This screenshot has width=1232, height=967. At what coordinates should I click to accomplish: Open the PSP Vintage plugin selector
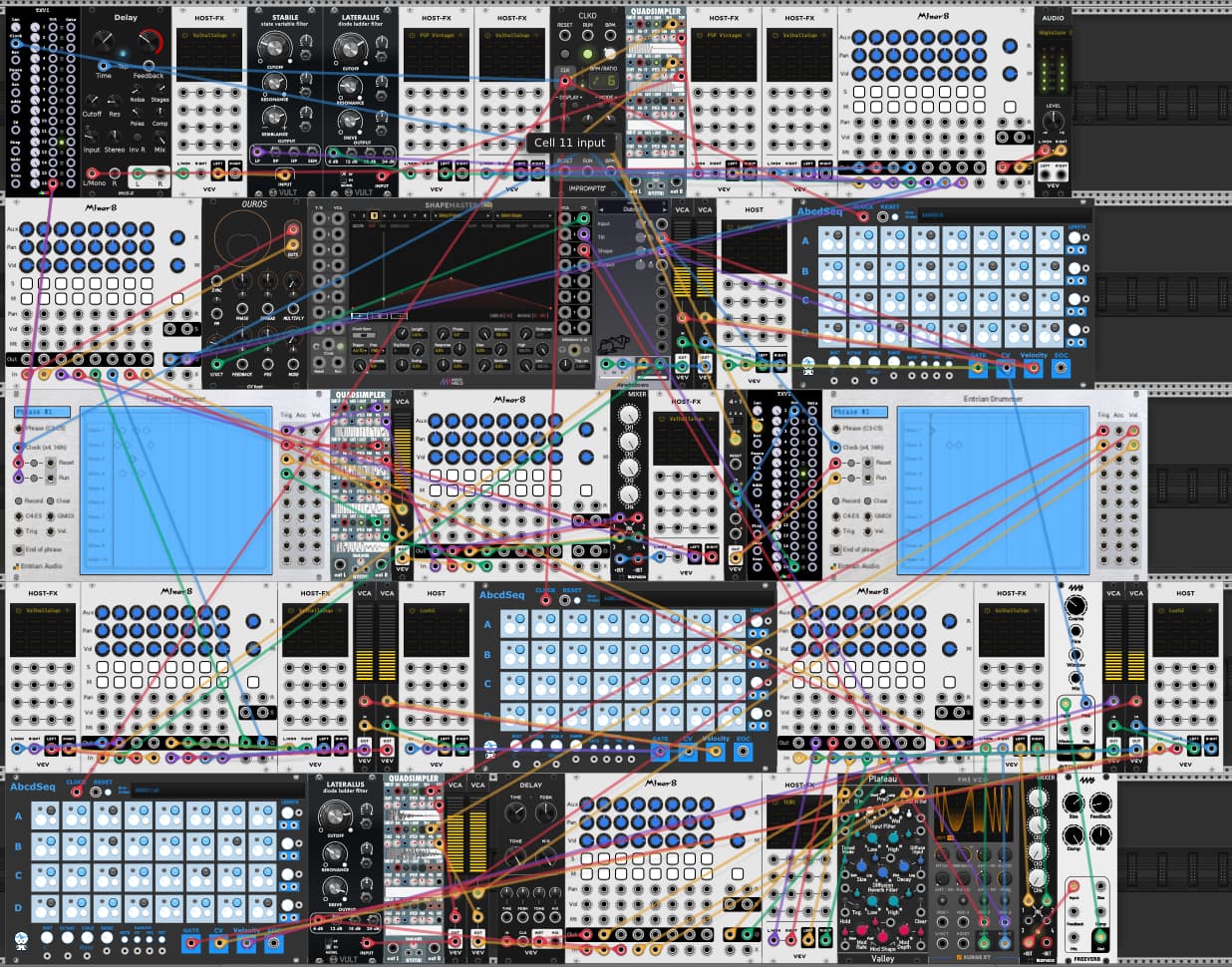point(436,35)
